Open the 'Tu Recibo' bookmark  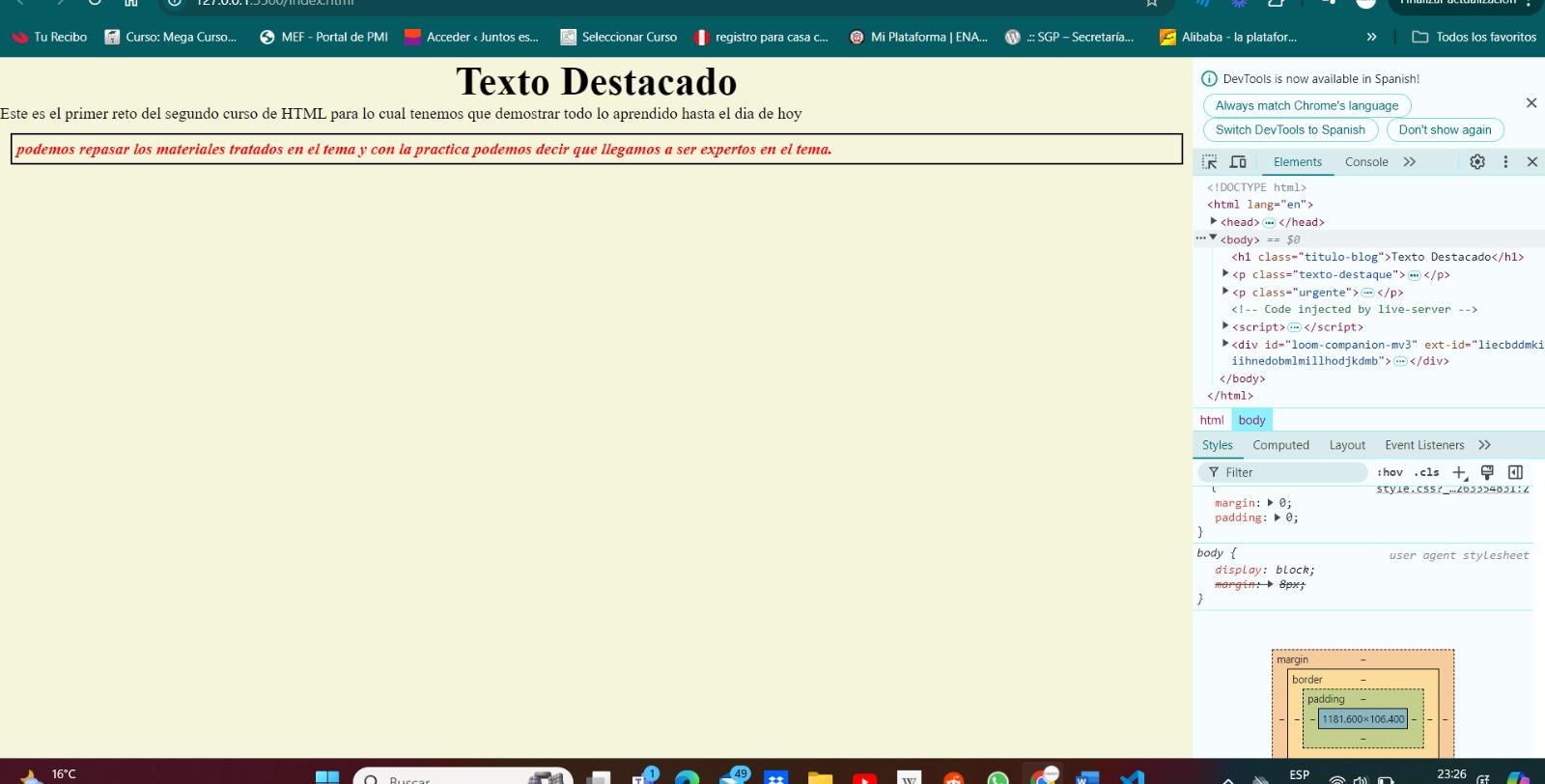point(50,37)
